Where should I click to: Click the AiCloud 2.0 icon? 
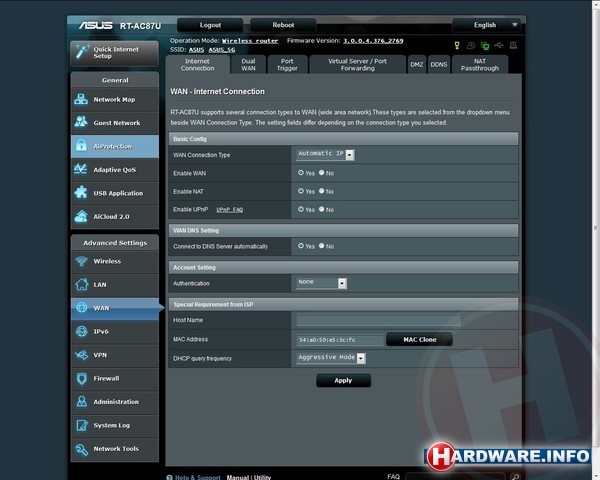pyautogui.click(x=81, y=216)
